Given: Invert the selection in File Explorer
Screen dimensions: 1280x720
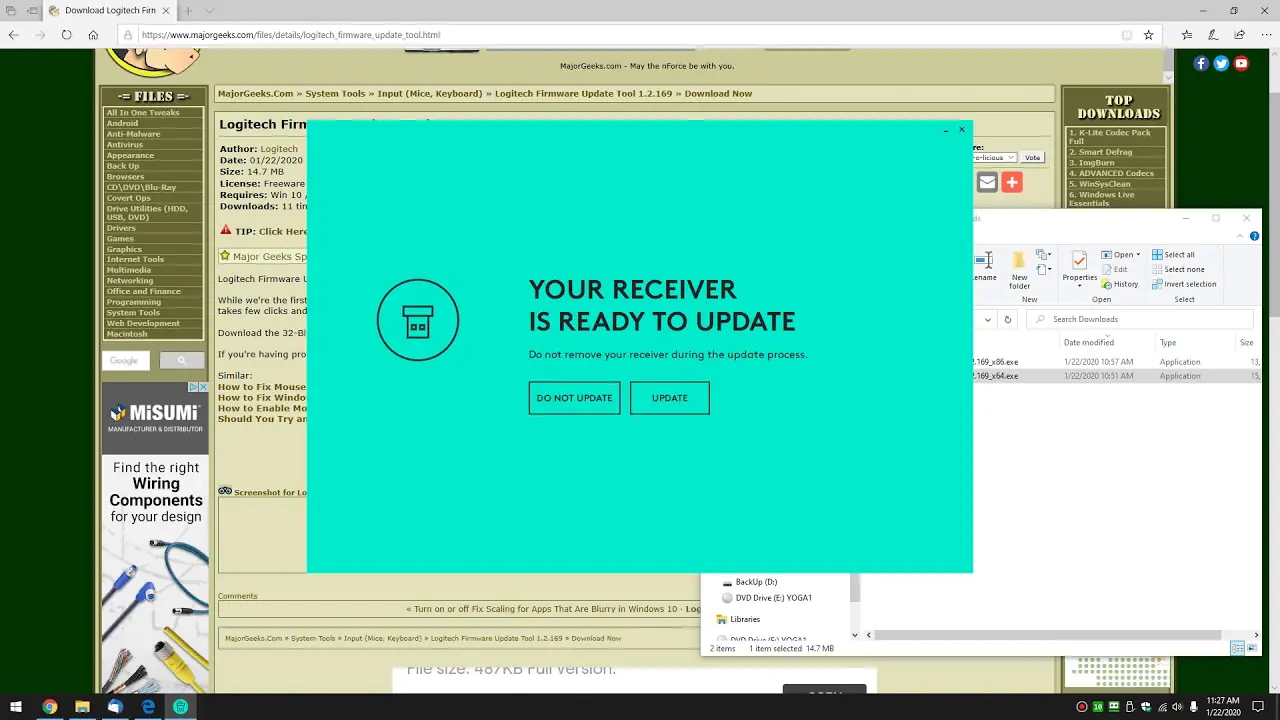Looking at the screenshot, I should (x=1190, y=284).
